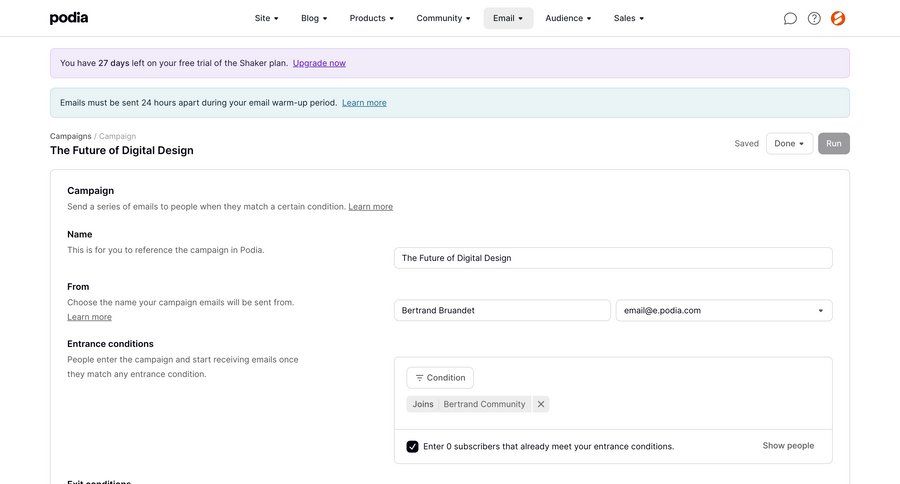
Task: Open the Community menu
Action: click(x=444, y=18)
